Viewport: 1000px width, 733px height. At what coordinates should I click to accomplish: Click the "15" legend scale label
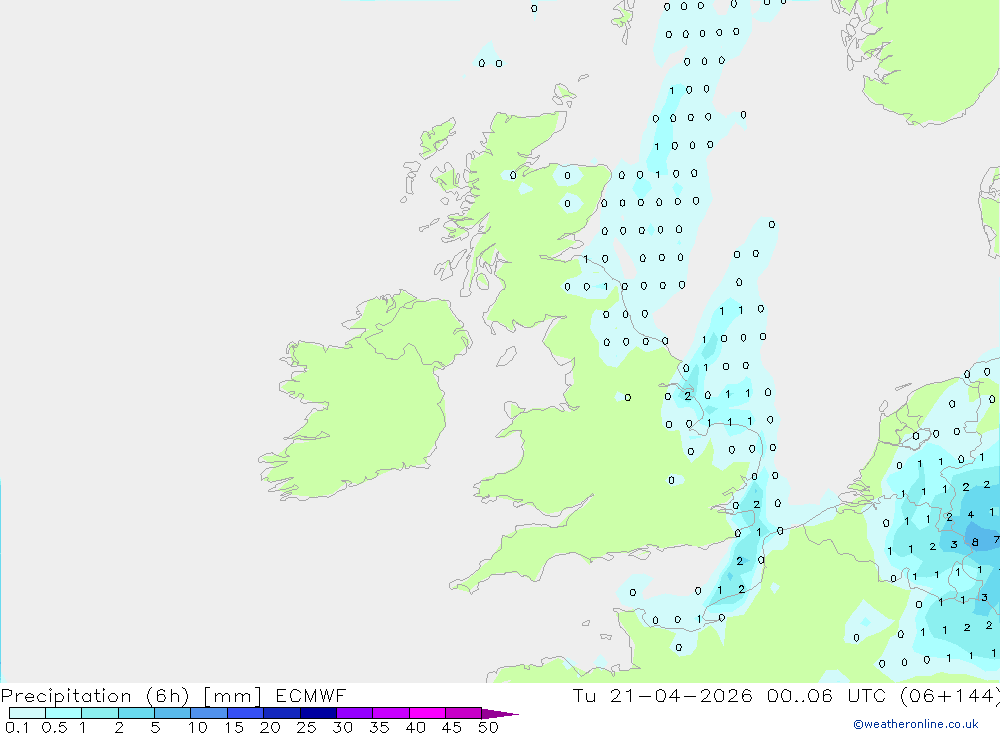[234, 727]
